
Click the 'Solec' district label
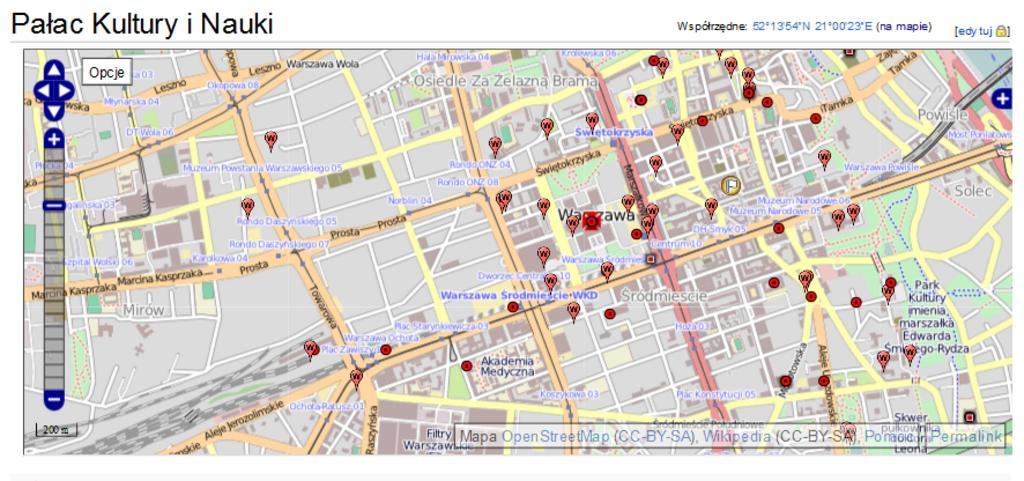(973, 191)
